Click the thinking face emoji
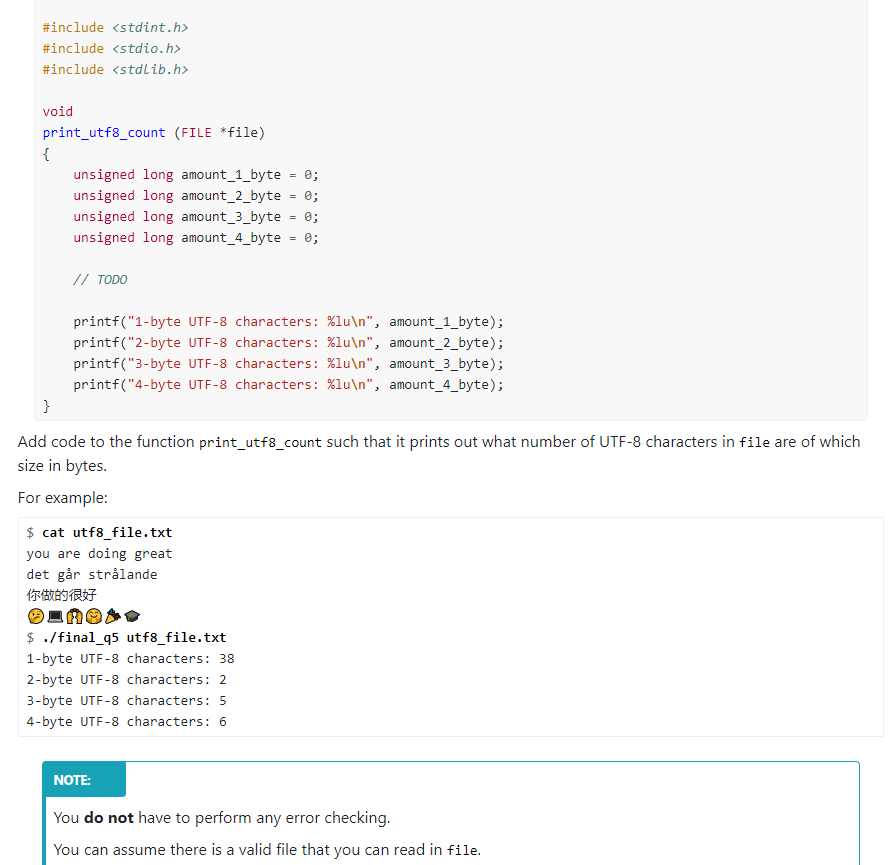 point(35,616)
